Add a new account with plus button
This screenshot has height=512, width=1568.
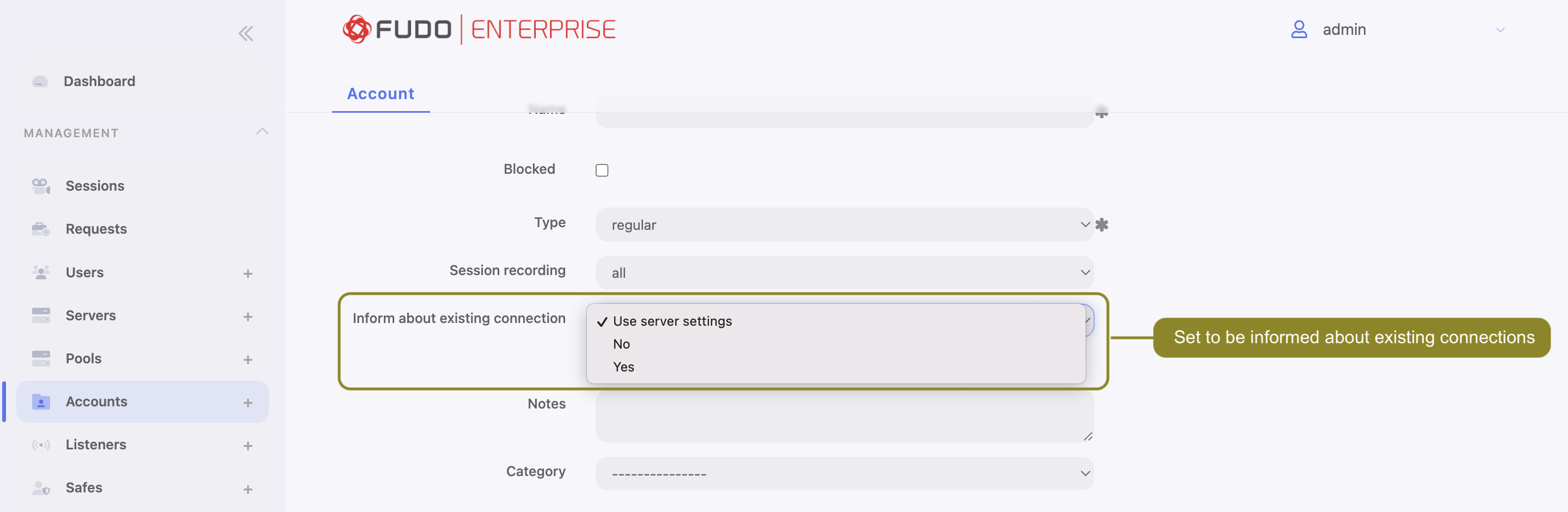[248, 403]
